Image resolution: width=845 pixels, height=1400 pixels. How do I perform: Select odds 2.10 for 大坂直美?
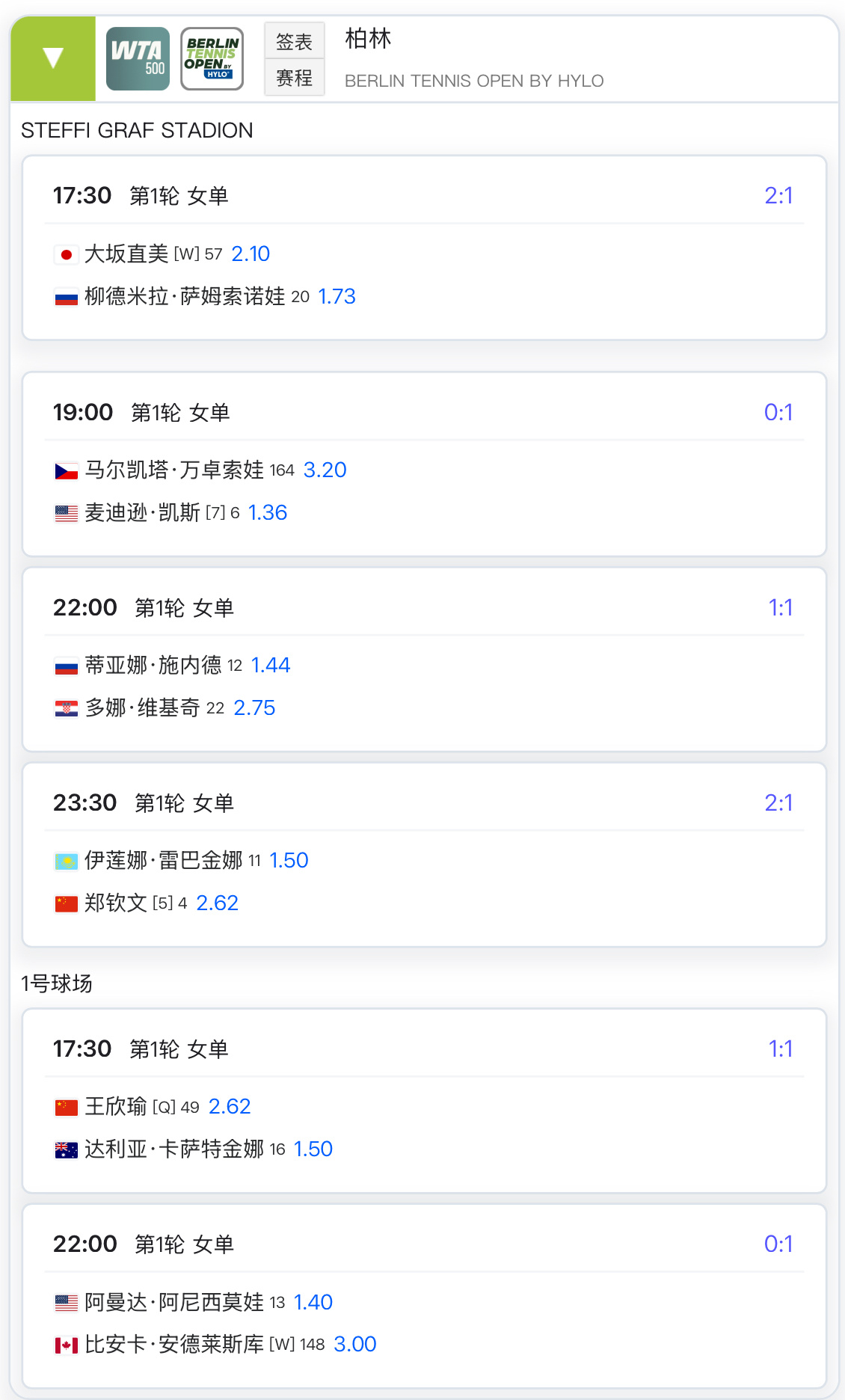251,254
